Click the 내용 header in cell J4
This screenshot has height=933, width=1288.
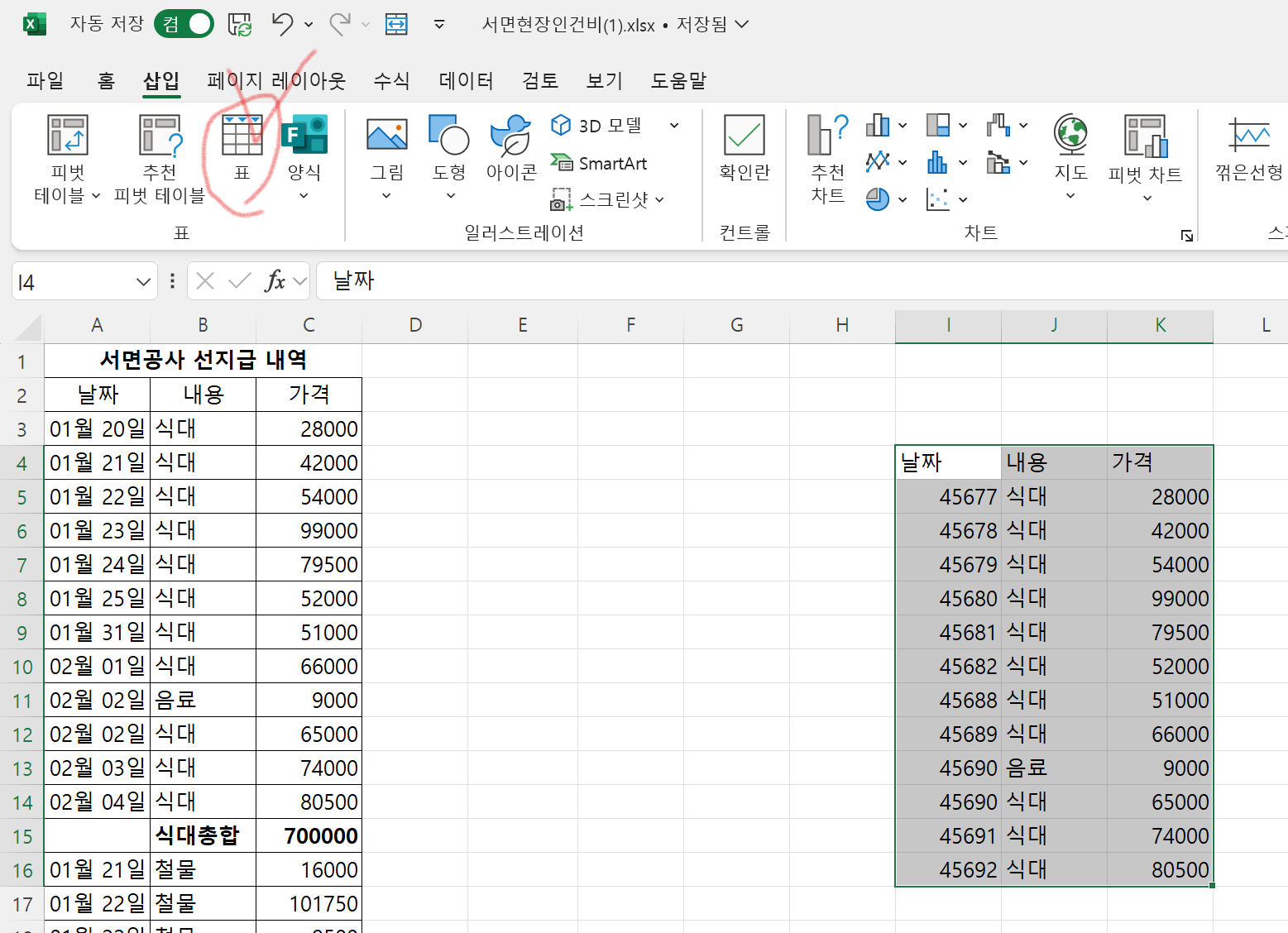[x=1054, y=462]
